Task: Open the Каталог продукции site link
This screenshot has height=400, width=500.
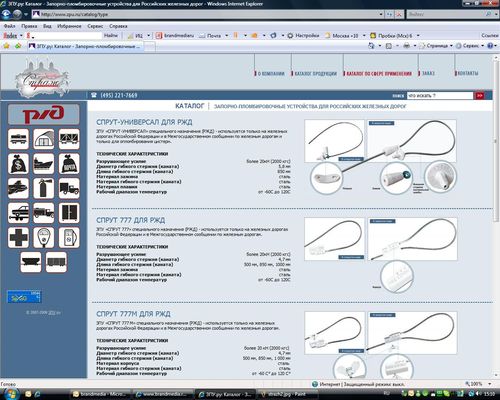Action: click(x=316, y=73)
